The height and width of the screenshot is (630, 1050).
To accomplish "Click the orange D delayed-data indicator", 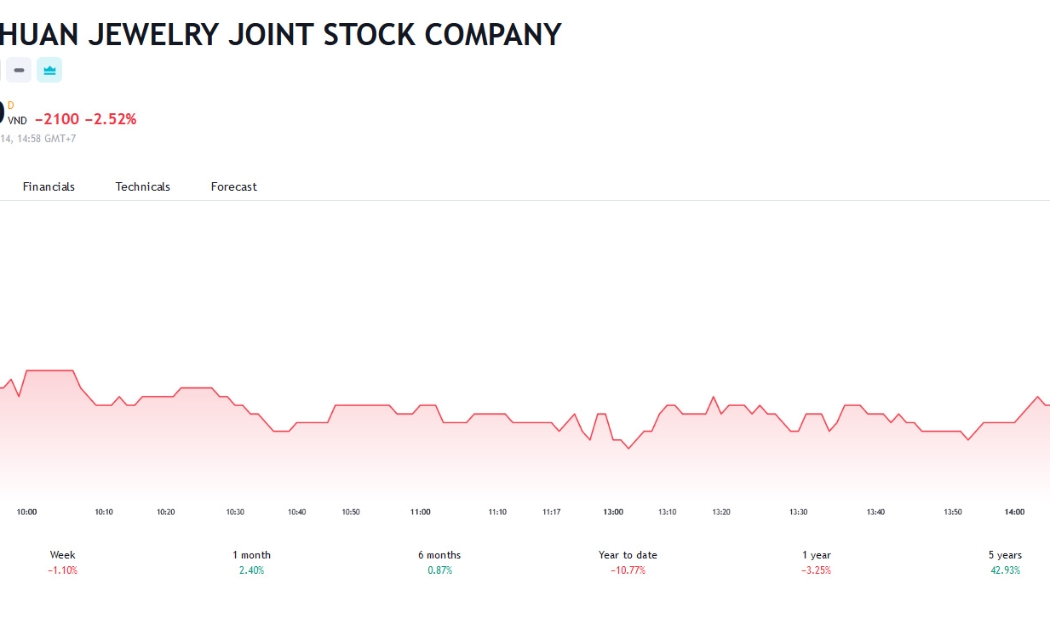I will pos(11,106).
